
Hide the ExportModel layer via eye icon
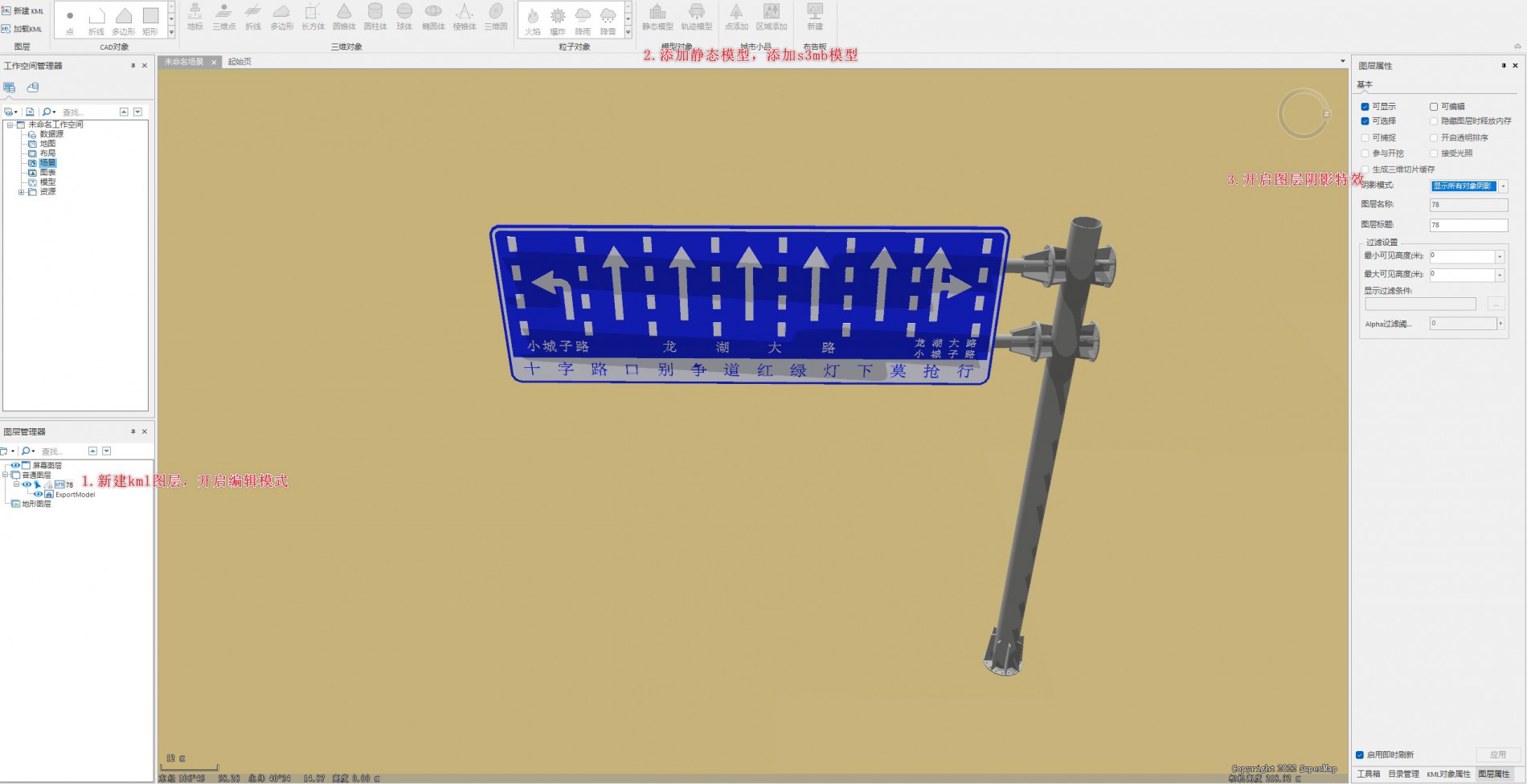pos(38,495)
